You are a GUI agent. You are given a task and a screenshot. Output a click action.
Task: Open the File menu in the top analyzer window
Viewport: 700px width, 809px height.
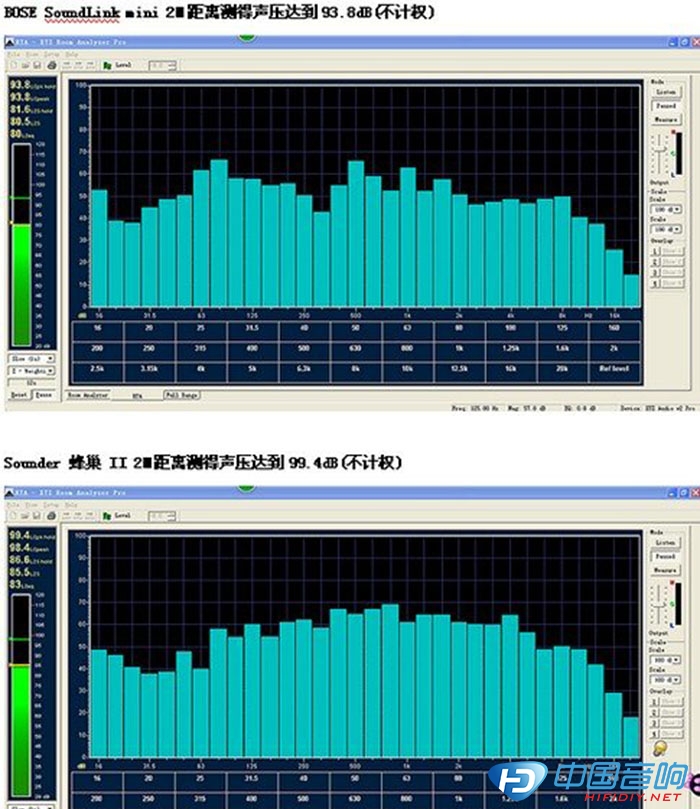[x=12, y=55]
